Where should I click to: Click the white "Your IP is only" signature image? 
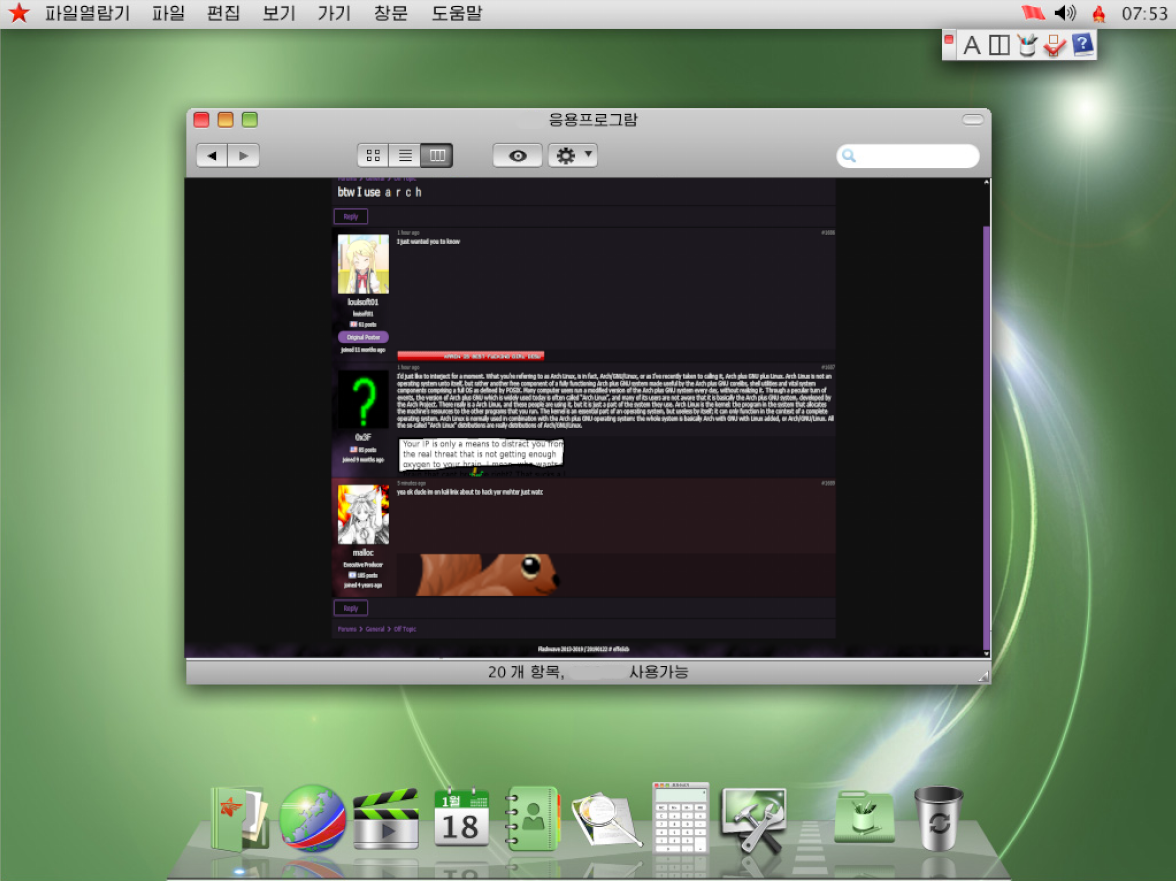[481, 456]
